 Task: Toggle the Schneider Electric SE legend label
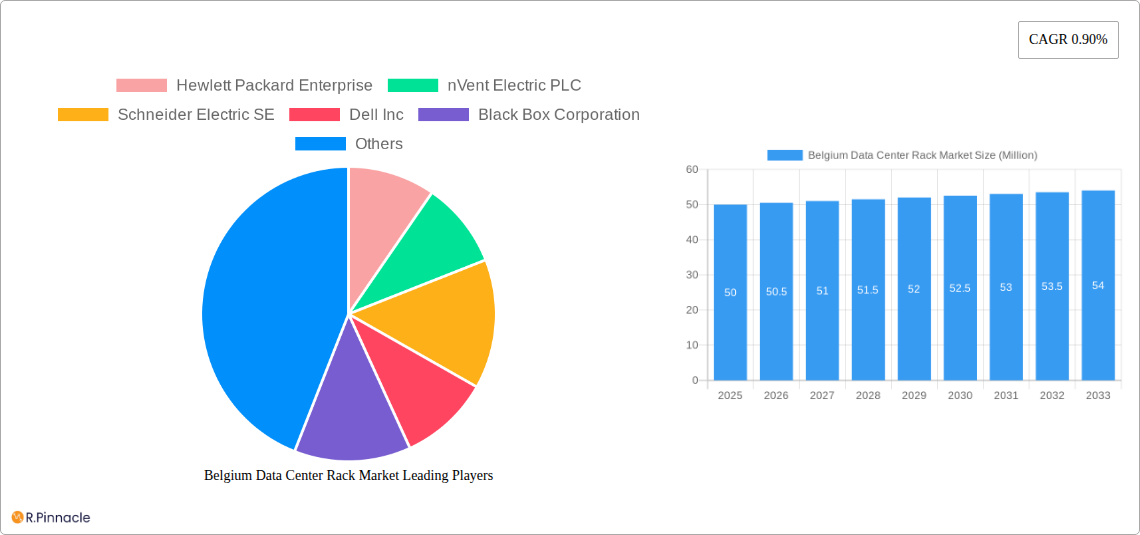(196, 115)
